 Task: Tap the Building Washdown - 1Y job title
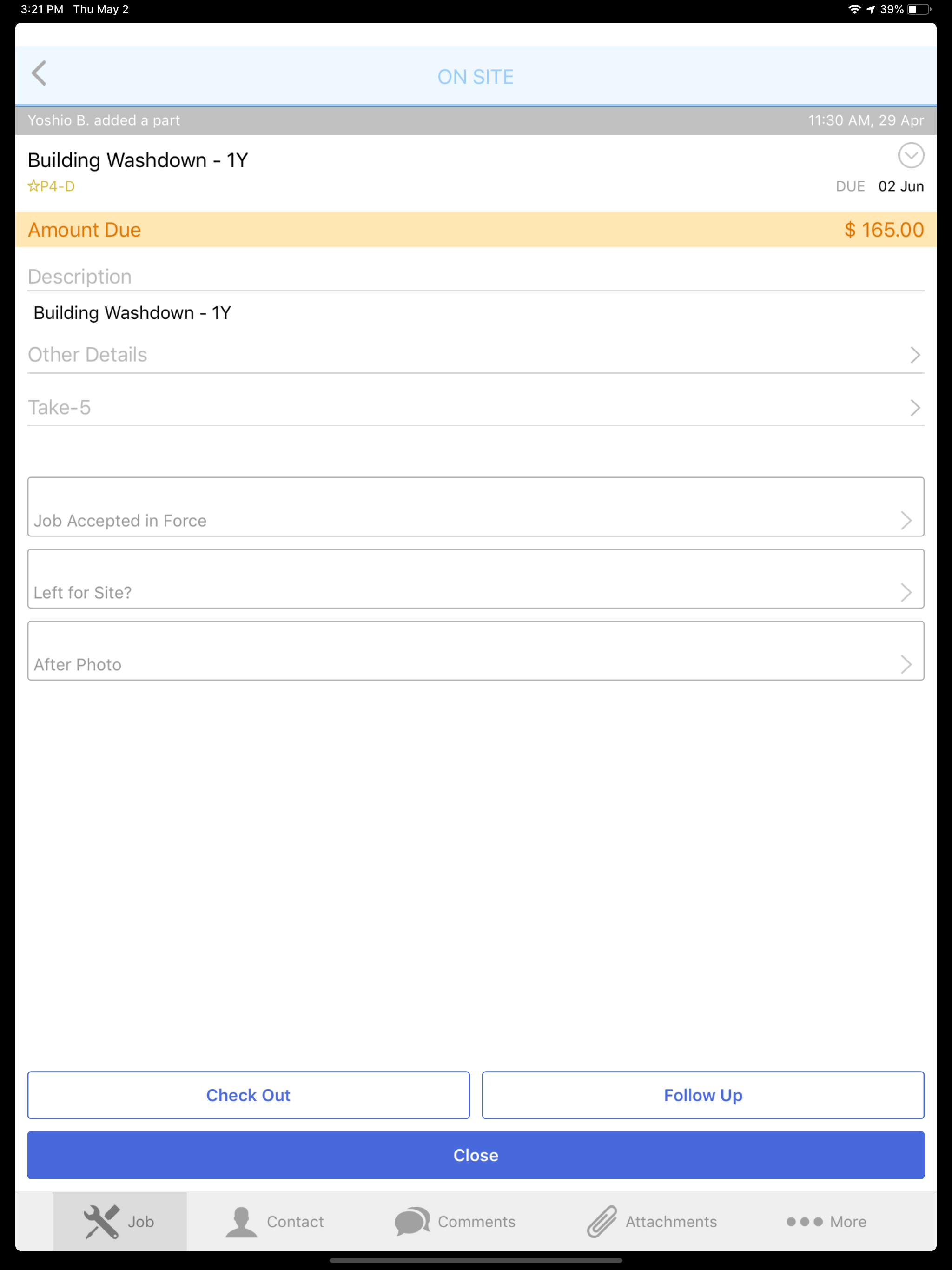click(x=138, y=160)
